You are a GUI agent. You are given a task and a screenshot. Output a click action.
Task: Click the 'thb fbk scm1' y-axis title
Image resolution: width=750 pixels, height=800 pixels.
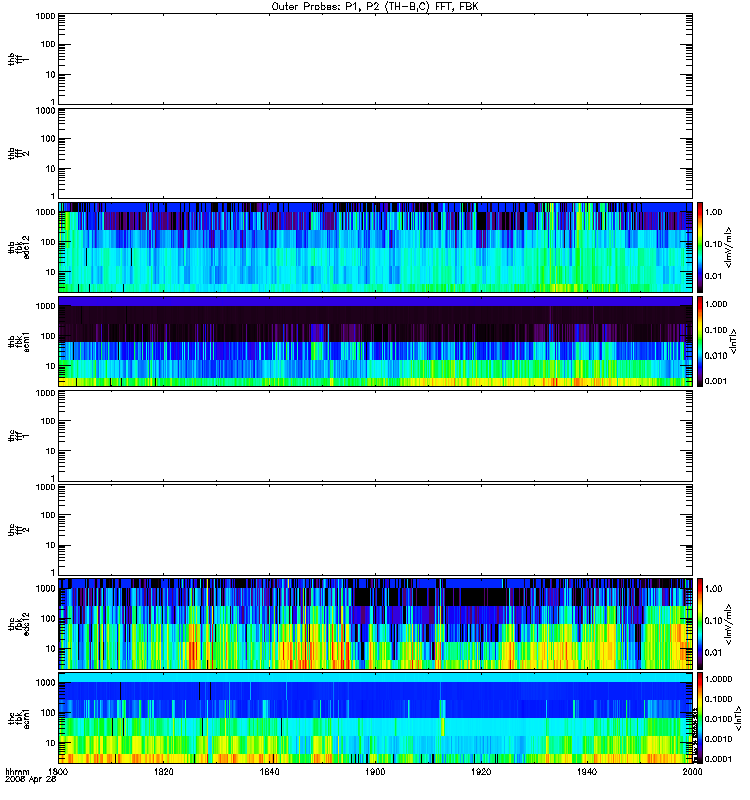[19, 341]
